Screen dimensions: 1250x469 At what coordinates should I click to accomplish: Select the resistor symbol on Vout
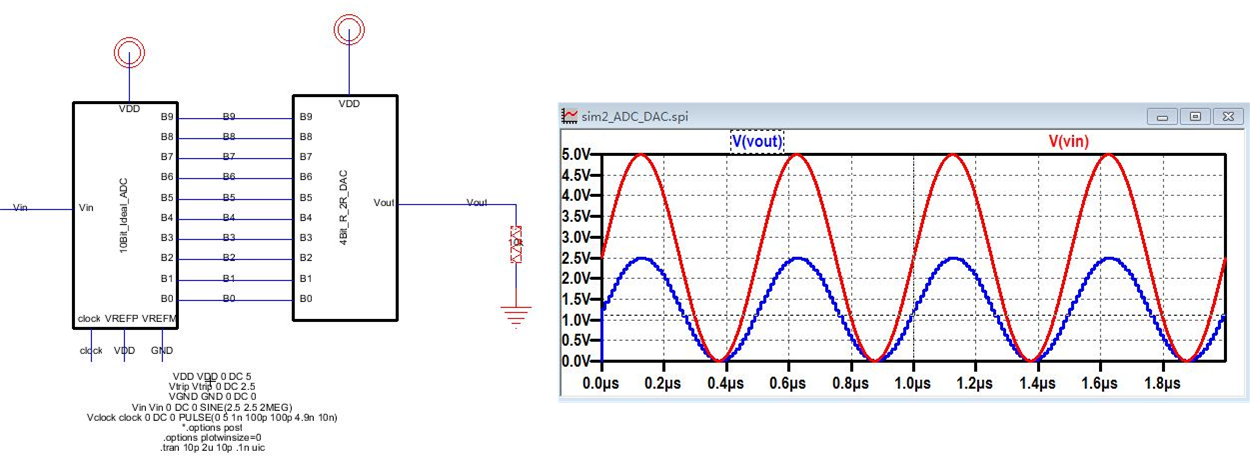(516, 245)
